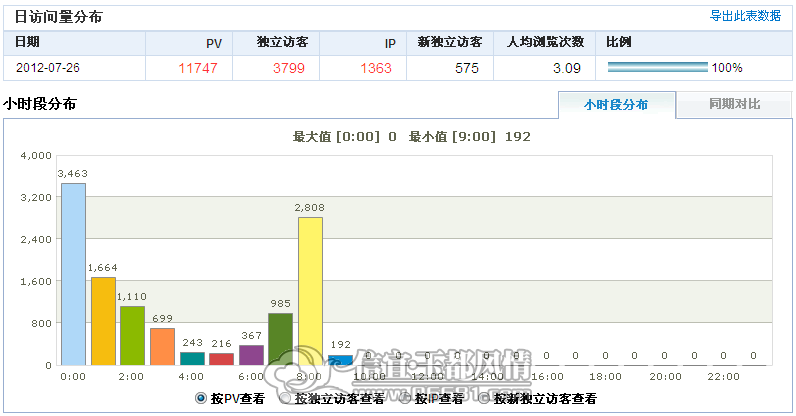Click the blue 9:00 bar labeled 192
Image resolution: width=796 pixels, height=416 pixels.
(340, 360)
